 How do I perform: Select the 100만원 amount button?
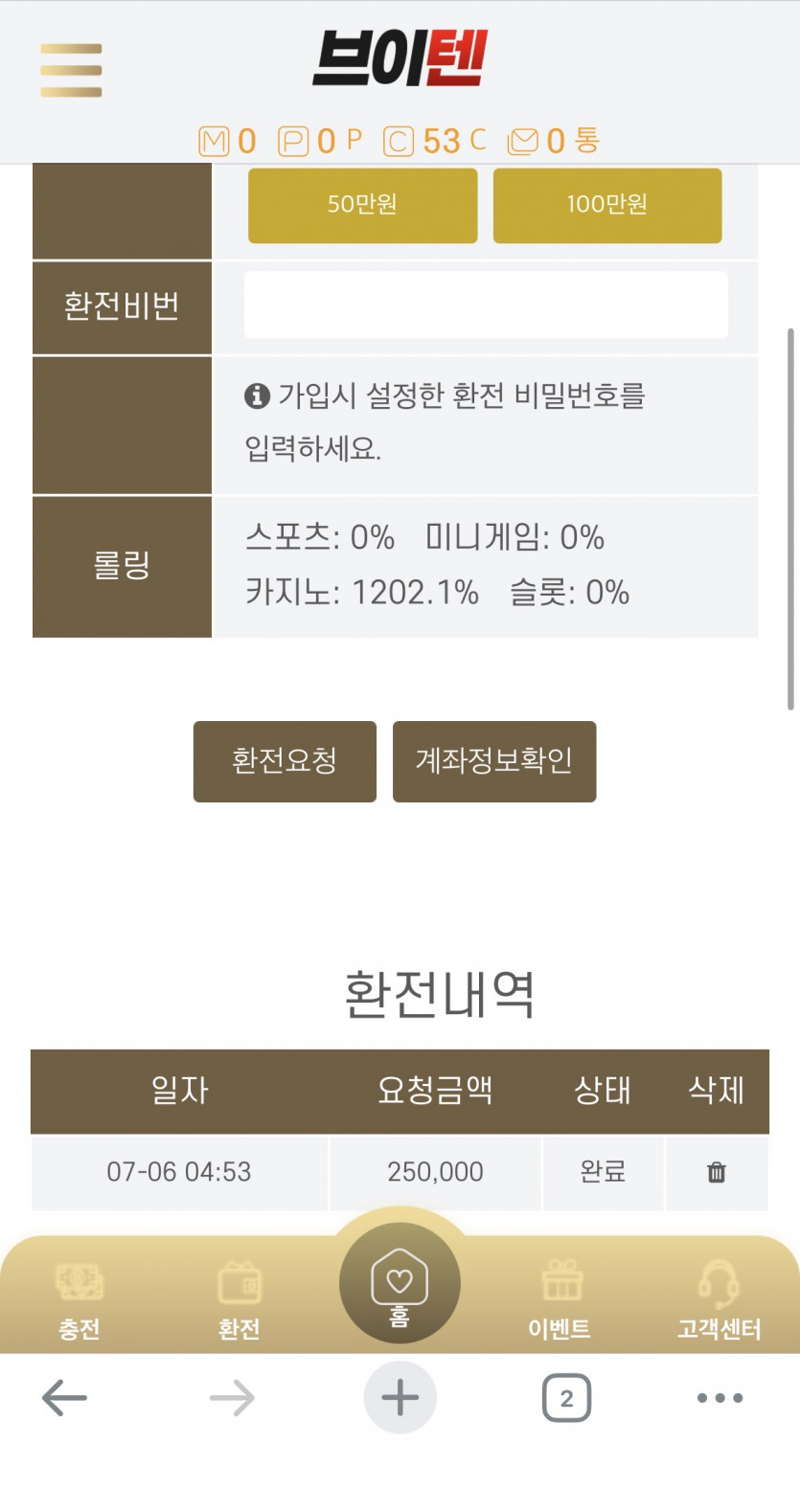607,205
